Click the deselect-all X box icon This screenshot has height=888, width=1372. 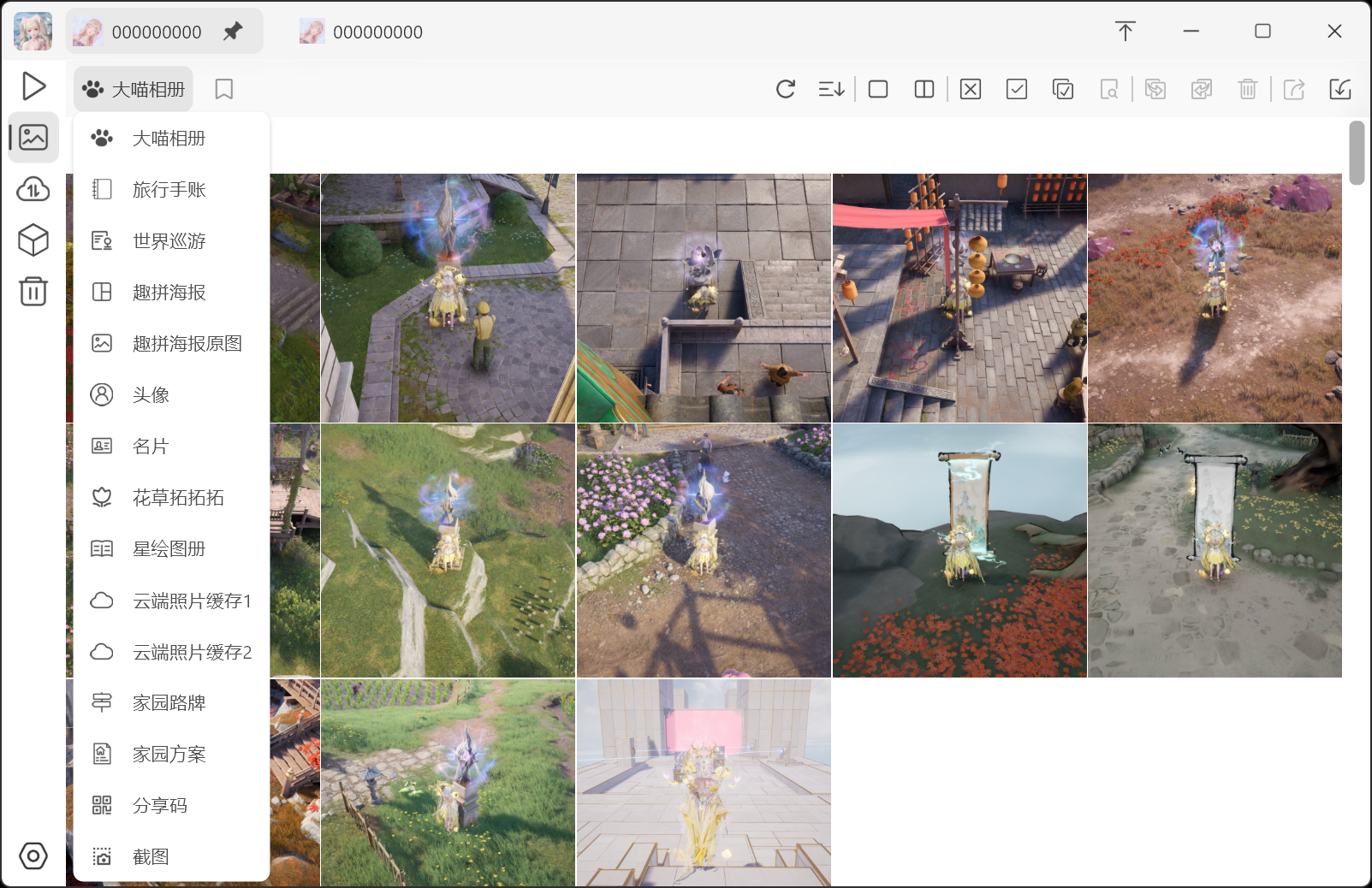pos(971,89)
